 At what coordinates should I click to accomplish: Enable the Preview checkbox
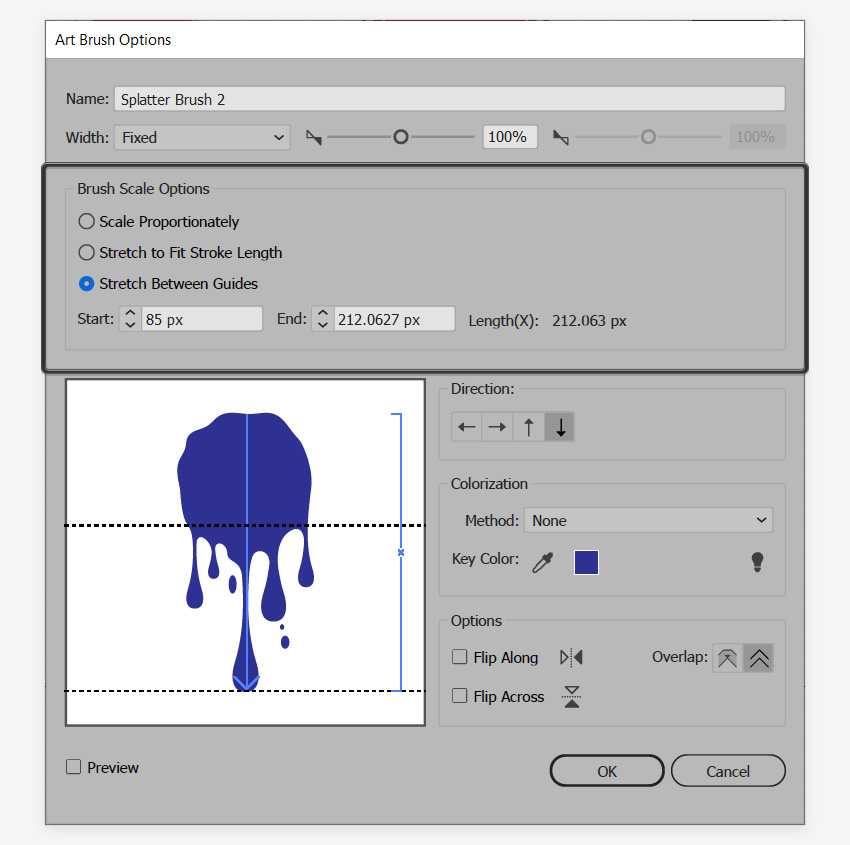[73, 767]
